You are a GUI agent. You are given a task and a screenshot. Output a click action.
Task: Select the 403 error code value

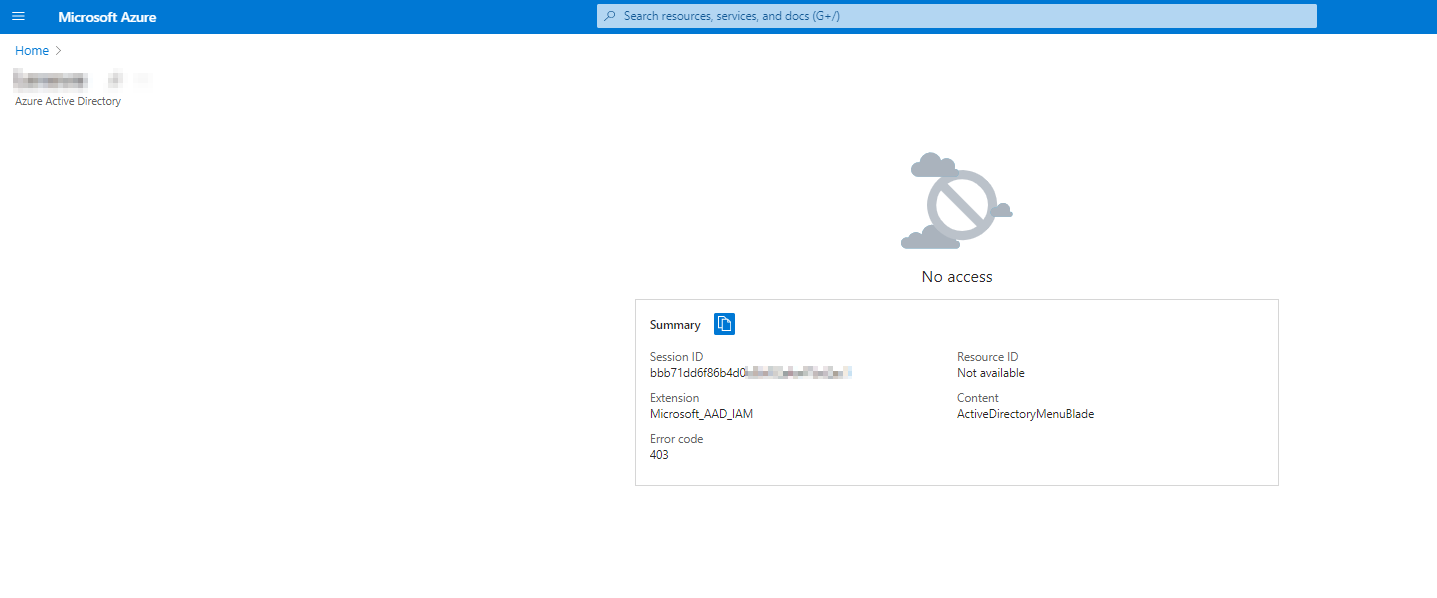(659, 455)
